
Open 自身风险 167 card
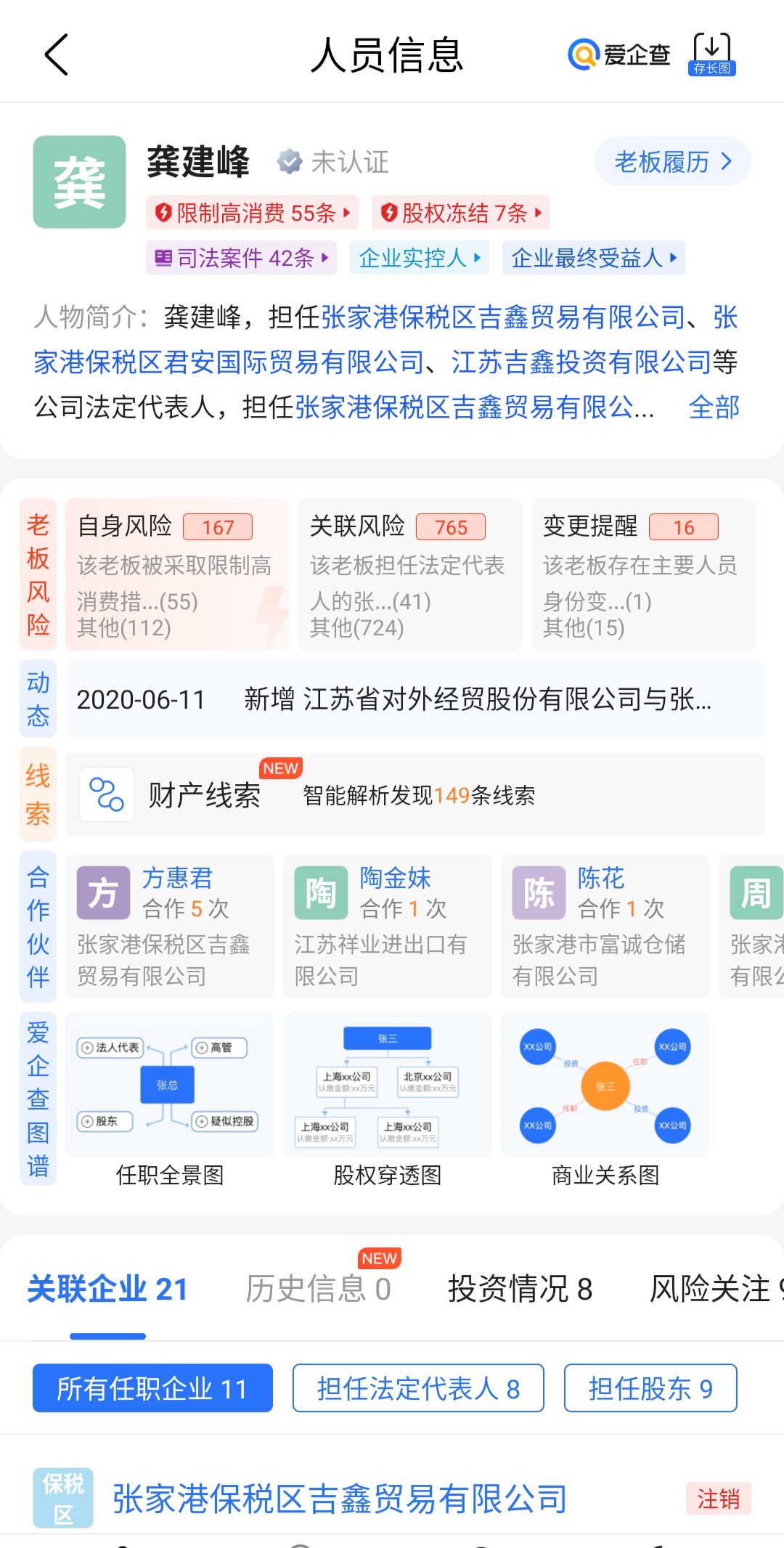(x=177, y=574)
